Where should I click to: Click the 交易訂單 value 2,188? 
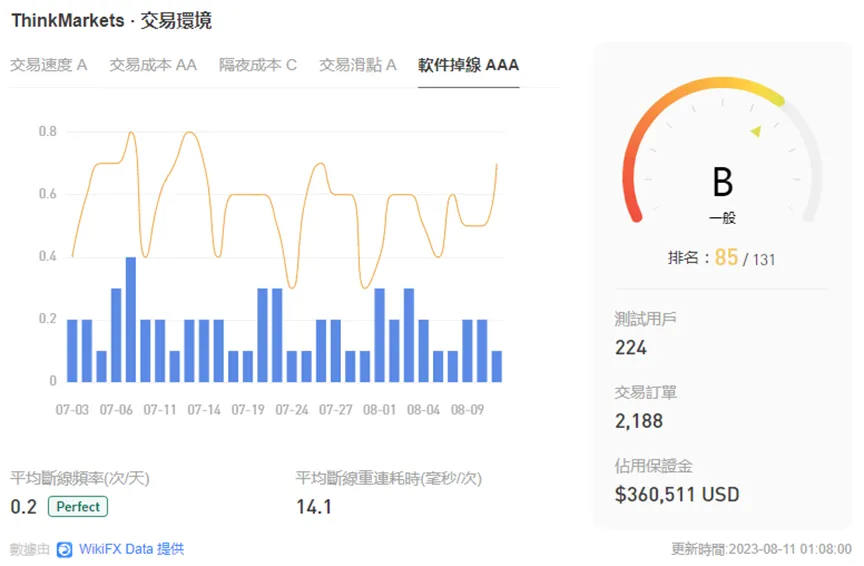(x=639, y=421)
